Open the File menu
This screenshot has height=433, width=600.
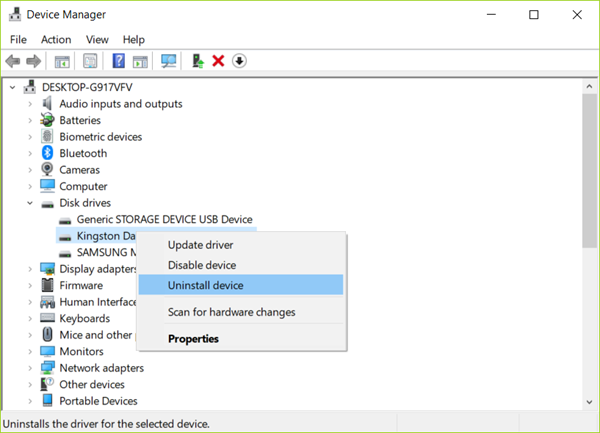point(18,39)
